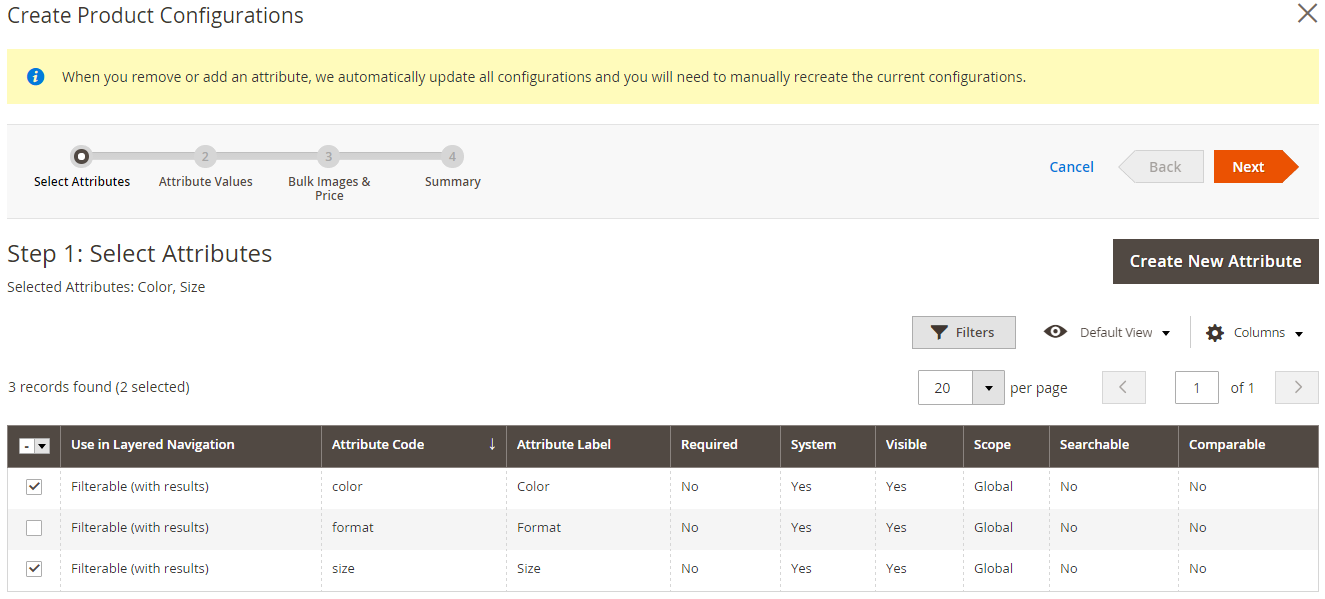The image size is (1325, 599).
Task: Click the gear icon for Columns
Action: 1215,333
